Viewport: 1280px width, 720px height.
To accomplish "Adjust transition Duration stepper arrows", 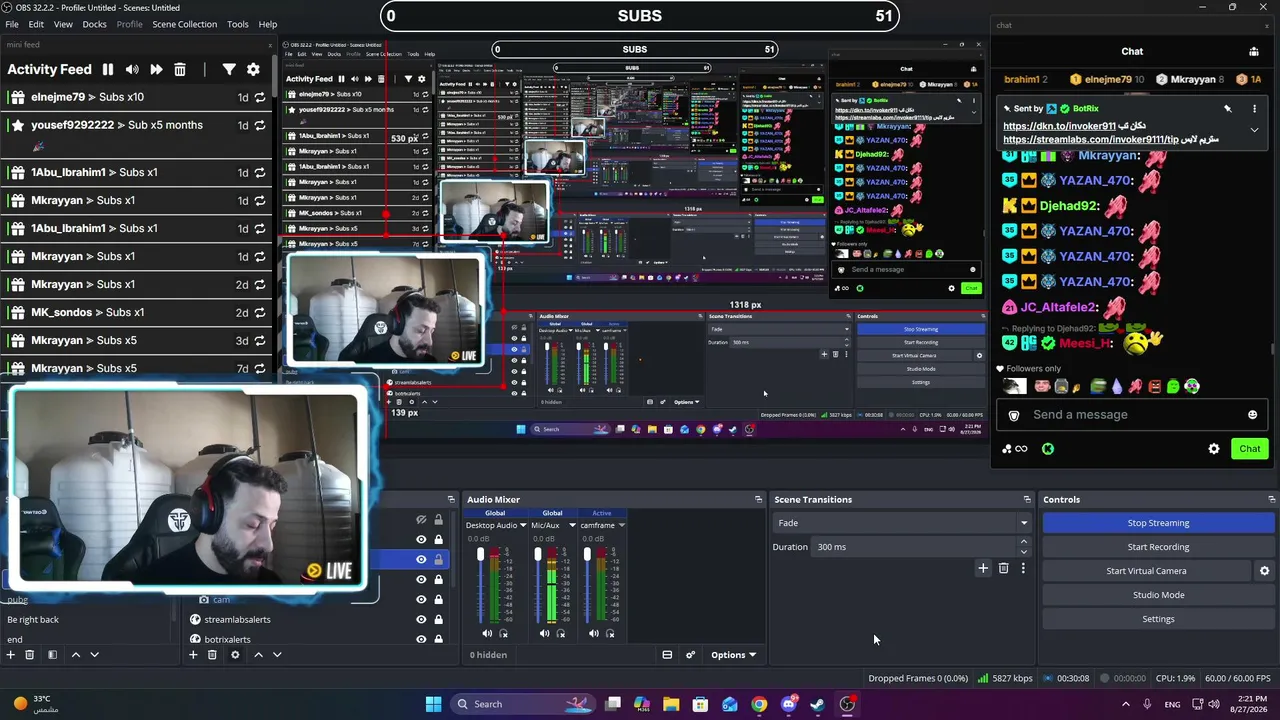I will (1023, 547).
